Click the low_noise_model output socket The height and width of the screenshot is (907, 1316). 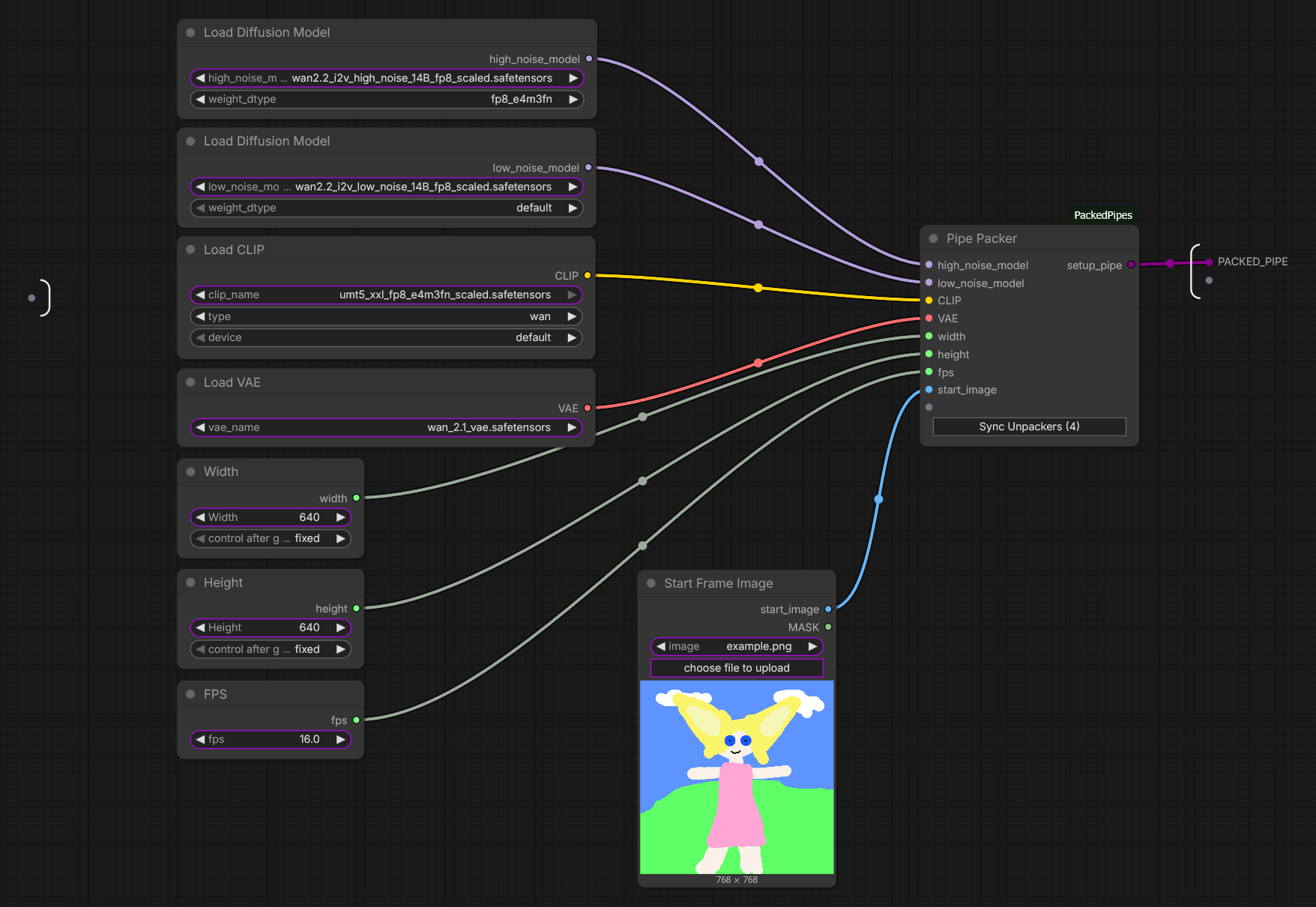tap(588, 167)
